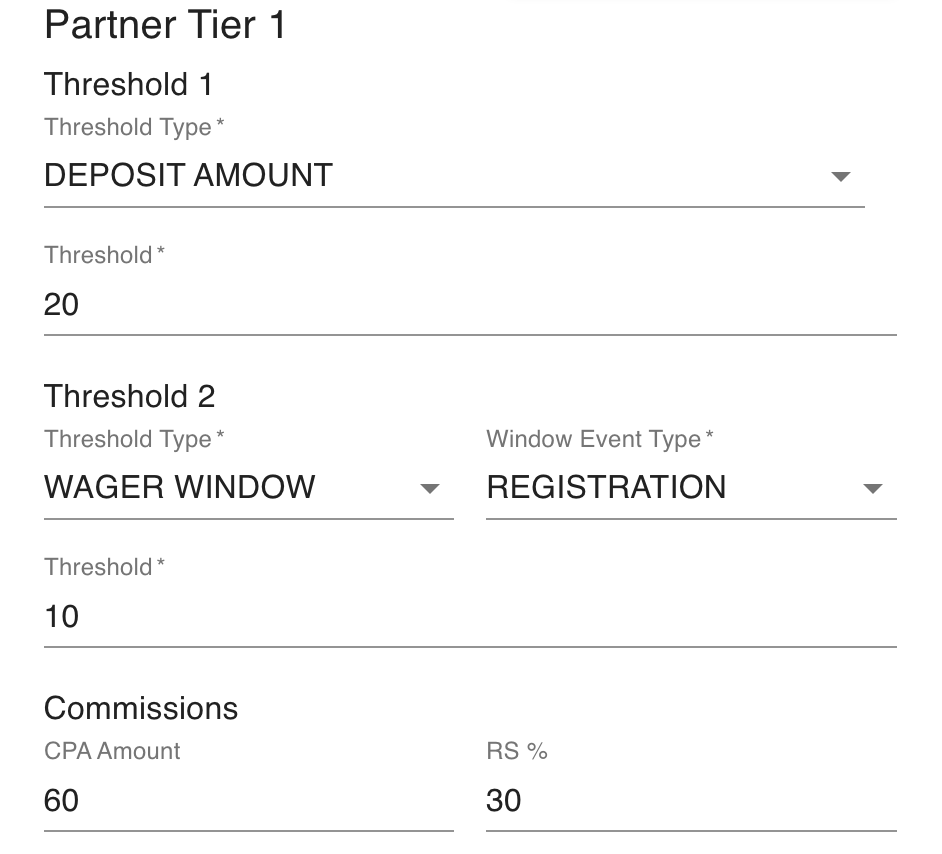Click the RS % label
The height and width of the screenshot is (854, 942).
516,751
